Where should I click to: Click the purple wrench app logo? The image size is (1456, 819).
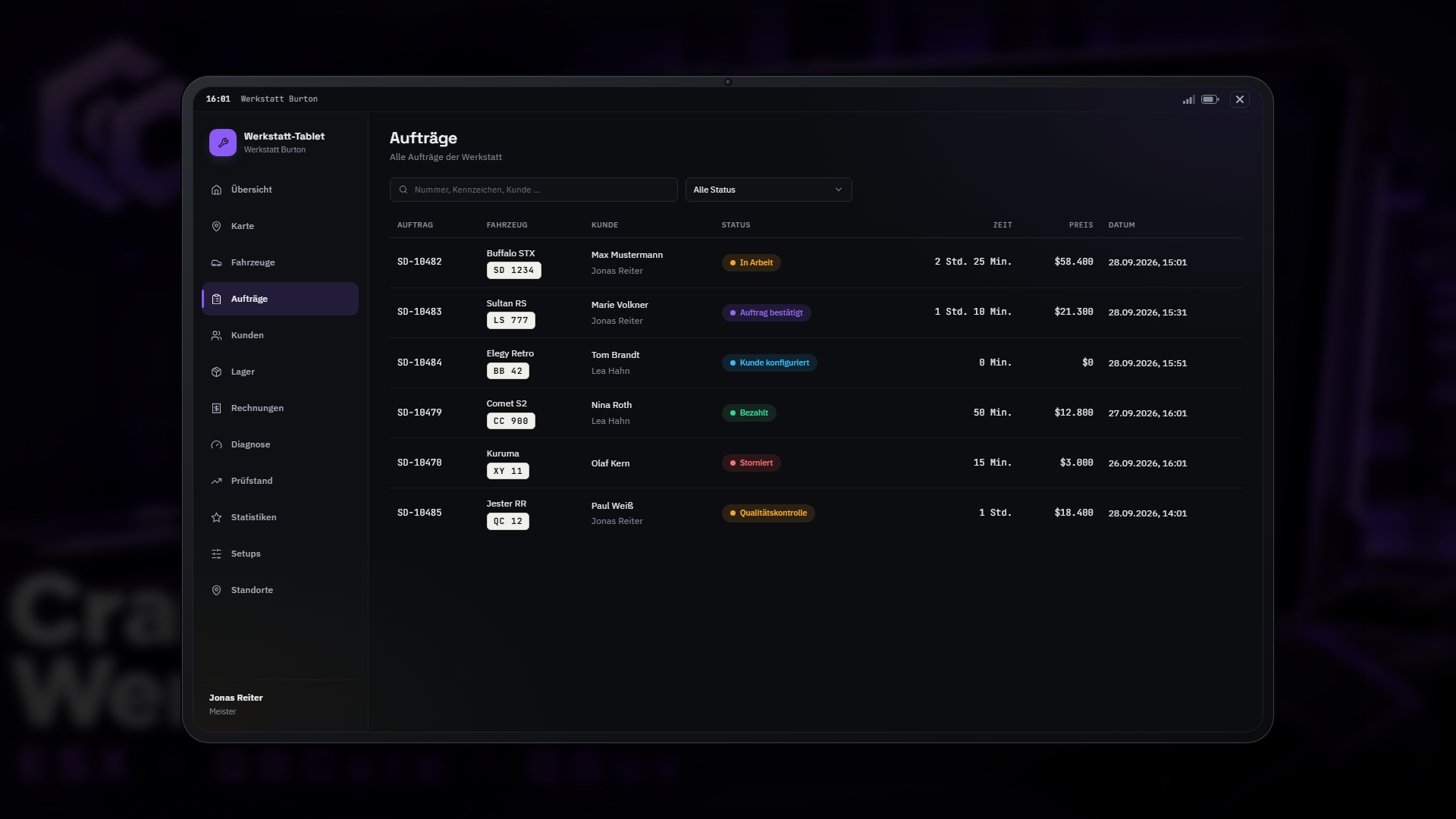223,143
